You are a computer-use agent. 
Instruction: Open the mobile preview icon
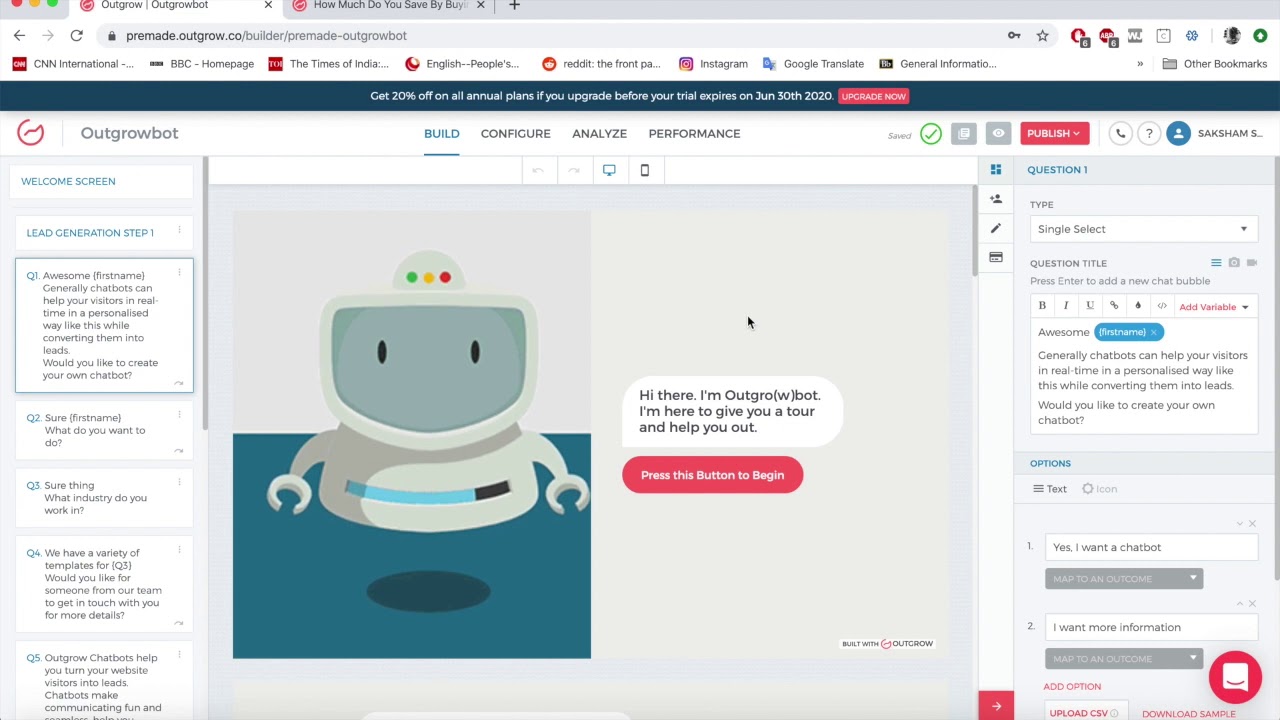pyautogui.click(x=644, y=170)
